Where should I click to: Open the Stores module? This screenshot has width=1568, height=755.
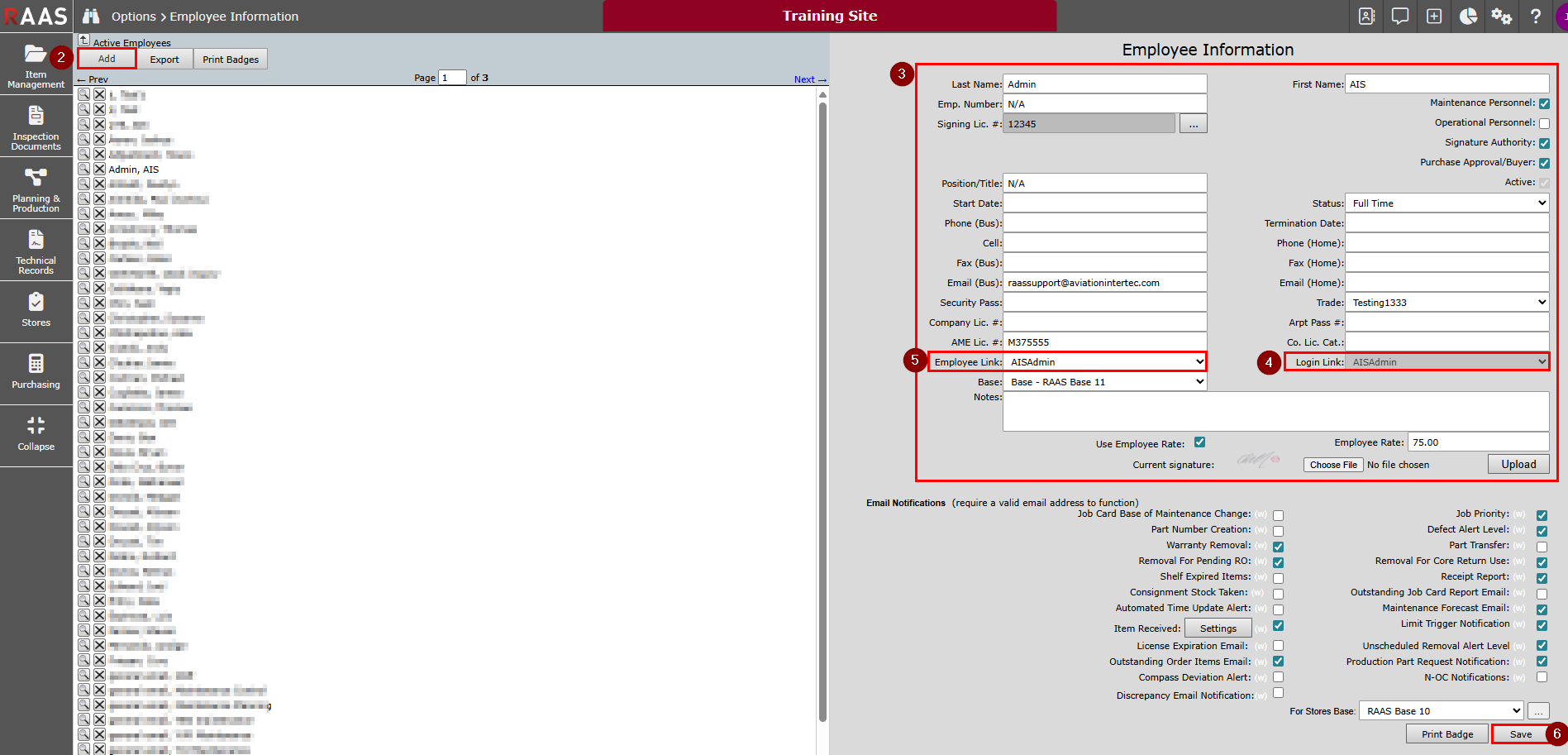tap(36, 310)
